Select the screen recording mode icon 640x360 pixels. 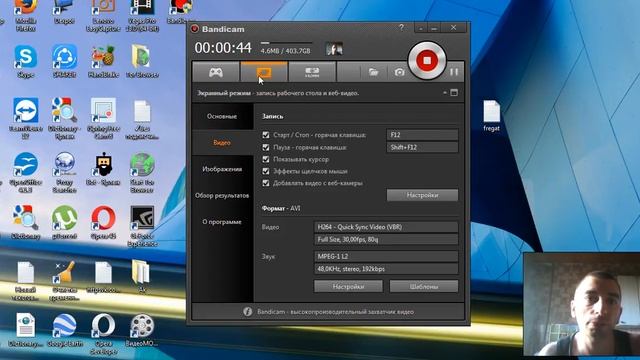click(x=264, y=72)
